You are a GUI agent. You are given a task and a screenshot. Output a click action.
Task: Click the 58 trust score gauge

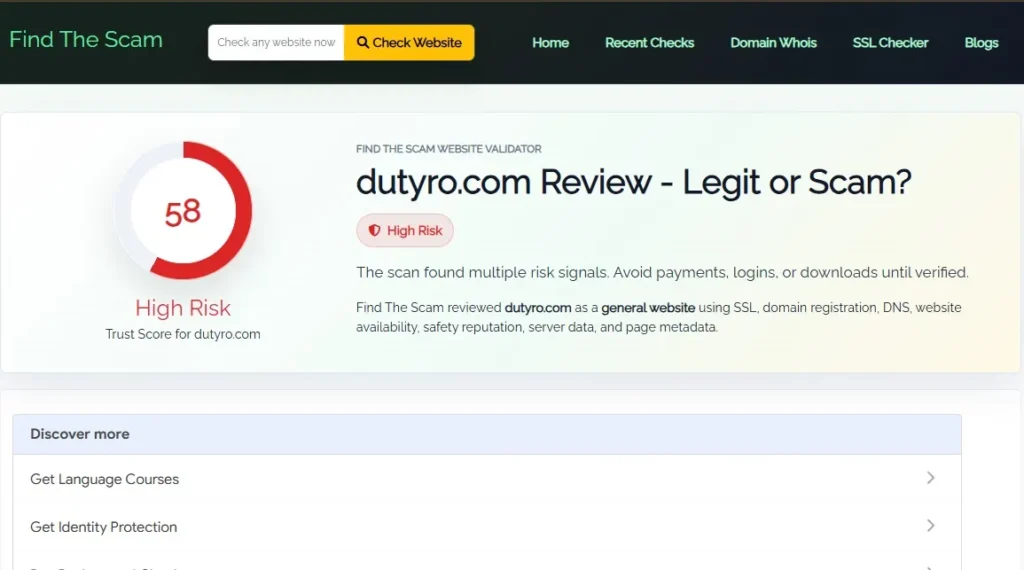(183, 210)
